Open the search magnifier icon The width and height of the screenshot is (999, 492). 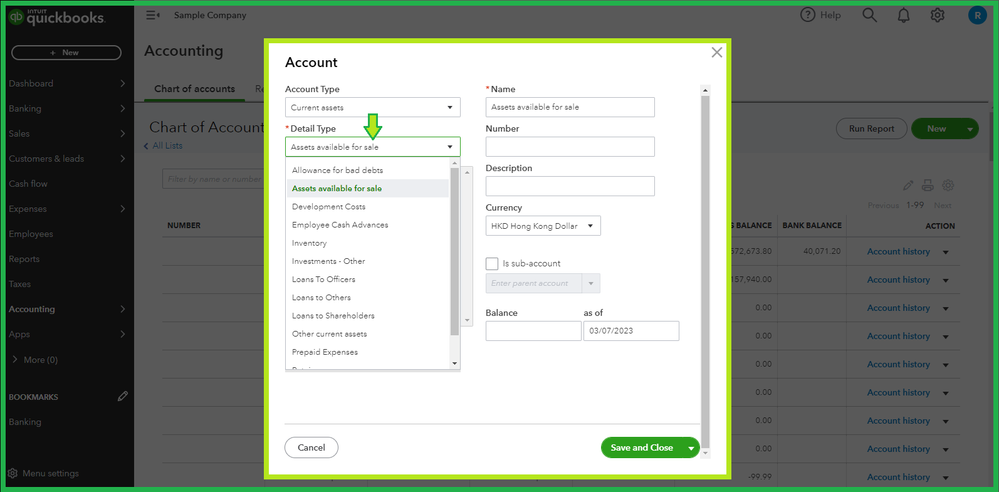869,15
